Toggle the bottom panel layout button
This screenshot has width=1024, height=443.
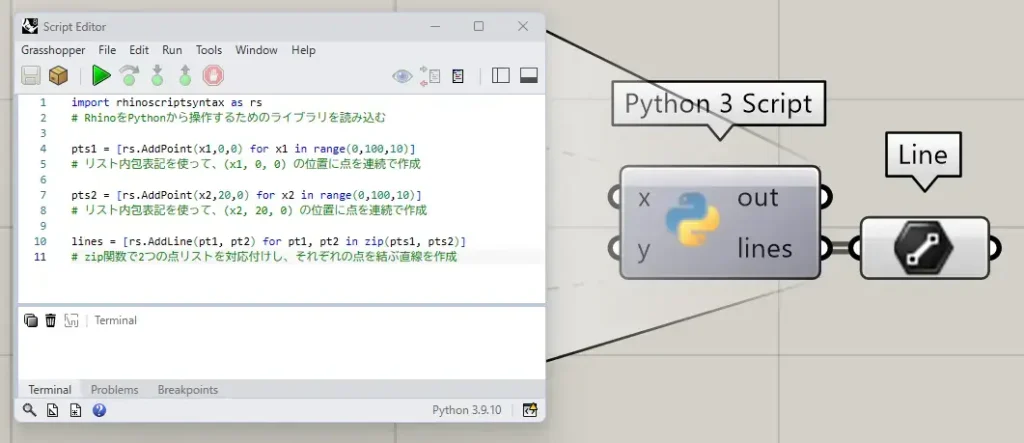529,75
